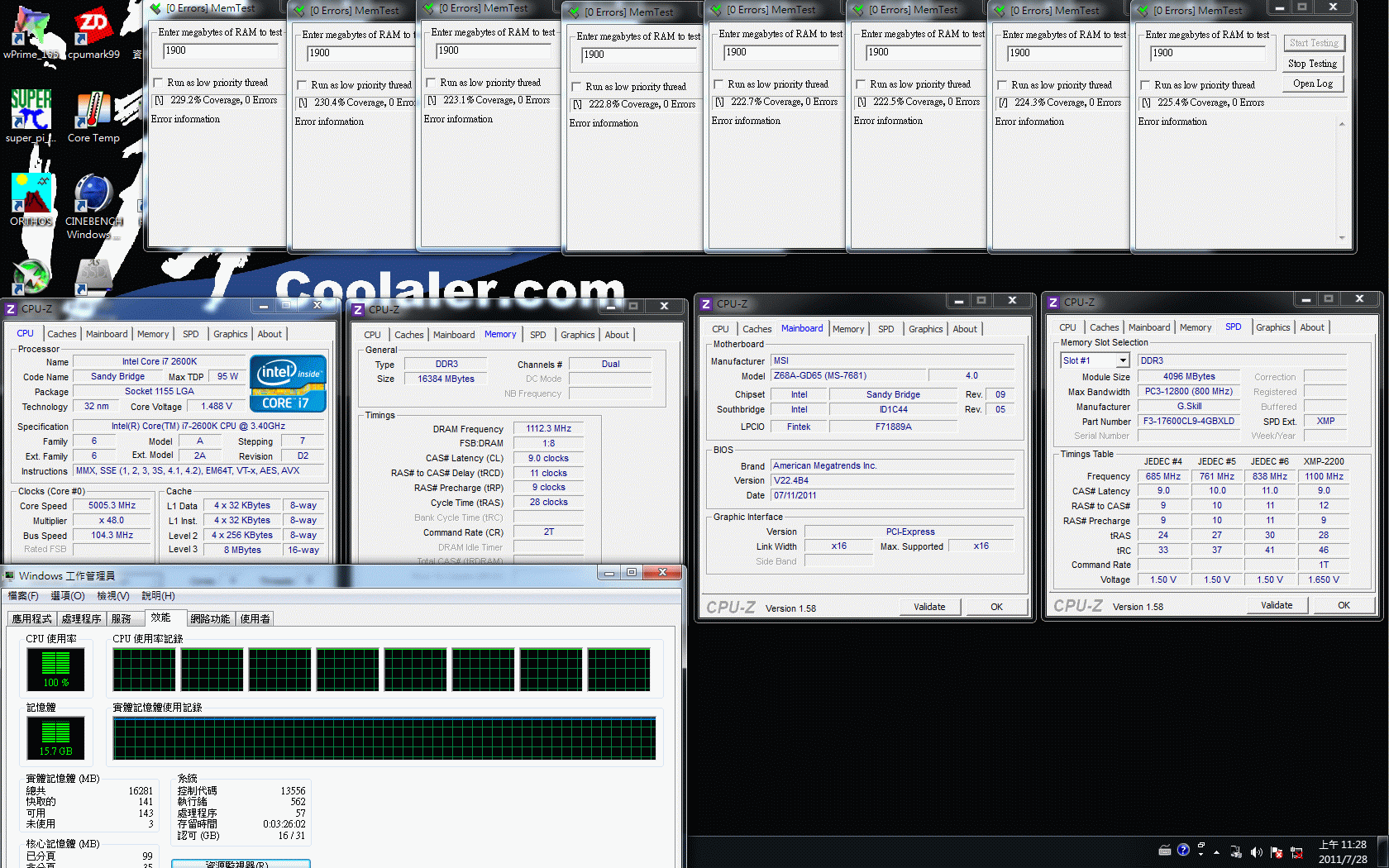The width and height of the screenshot is (1389, 868).
Task: Expand the Slot #1 memory slot dropdown
Action: (1123, 360)
